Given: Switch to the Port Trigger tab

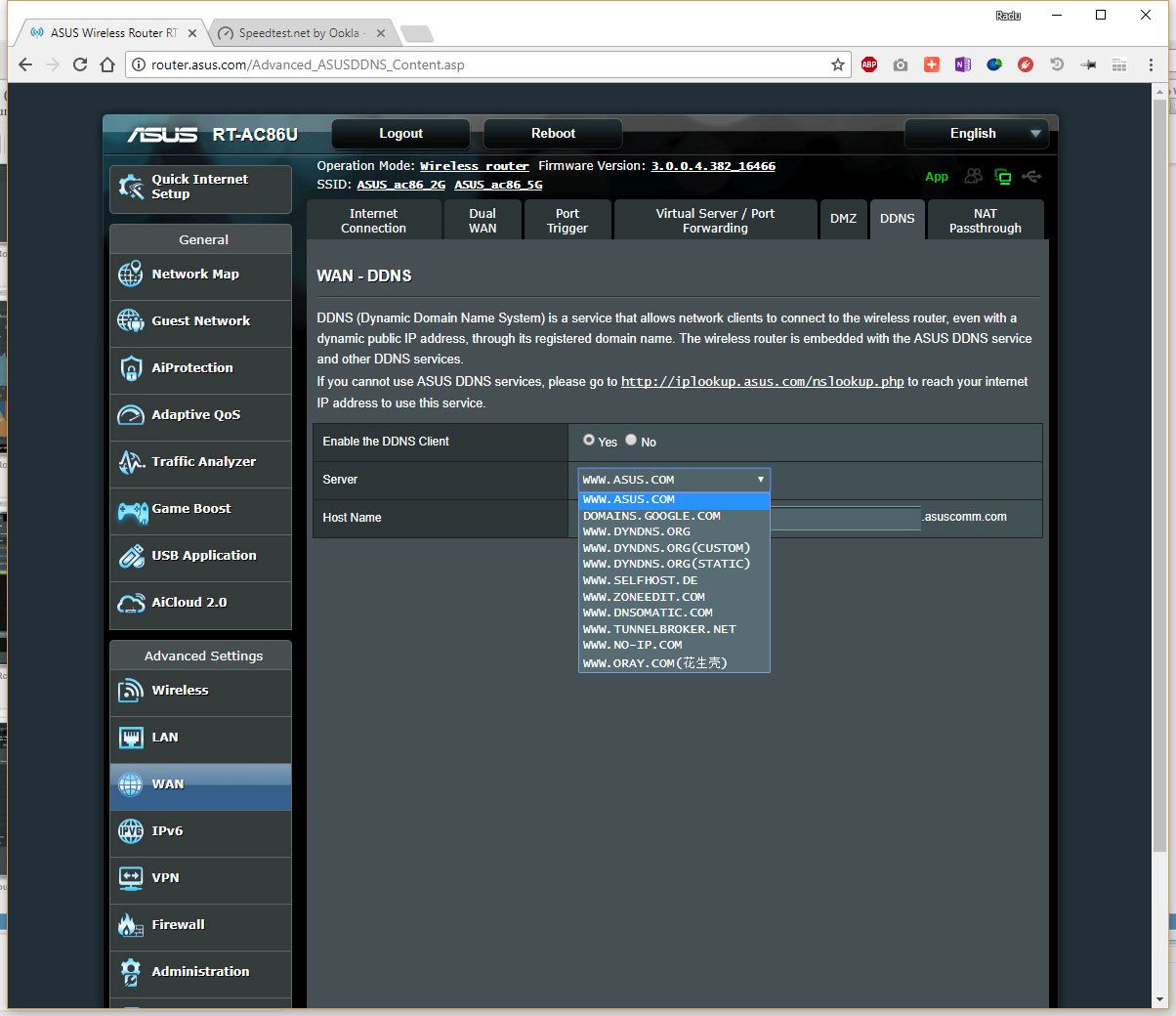Looking at the screenshot, I should click(567, 221).
